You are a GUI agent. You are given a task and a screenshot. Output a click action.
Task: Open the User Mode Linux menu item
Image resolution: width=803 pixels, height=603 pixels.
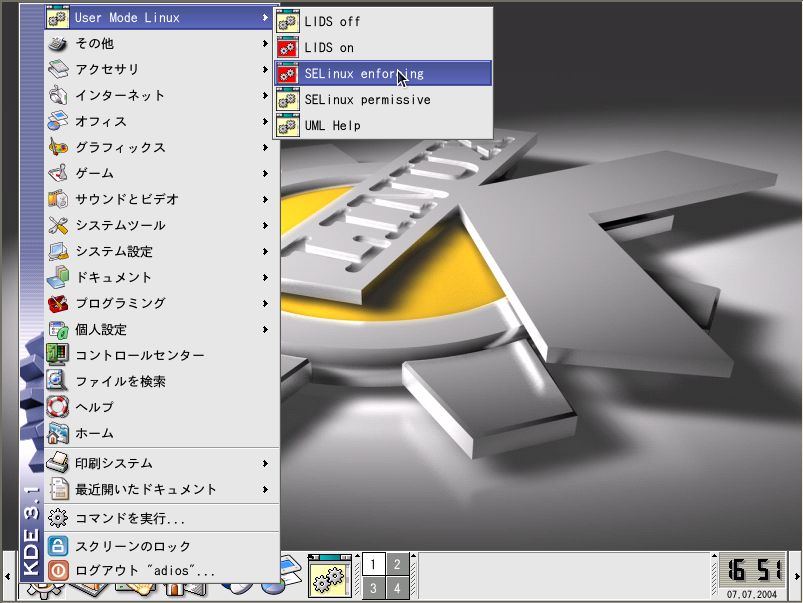pyautogui.click(x=161, y=17)
